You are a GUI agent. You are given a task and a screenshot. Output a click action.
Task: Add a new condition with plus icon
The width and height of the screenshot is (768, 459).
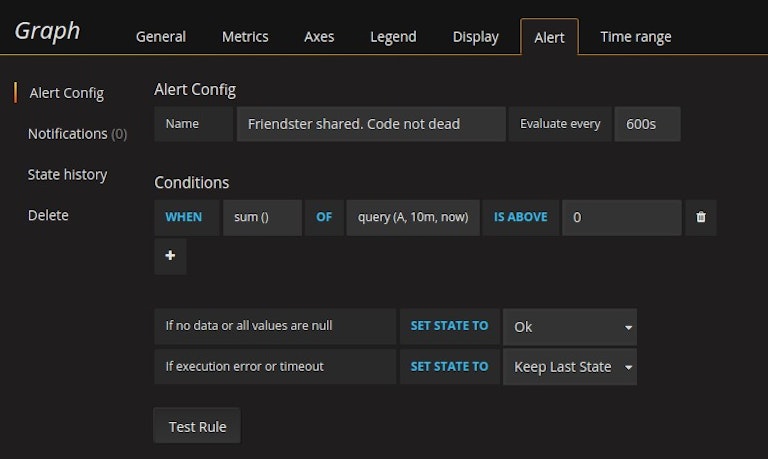[170, 256]
